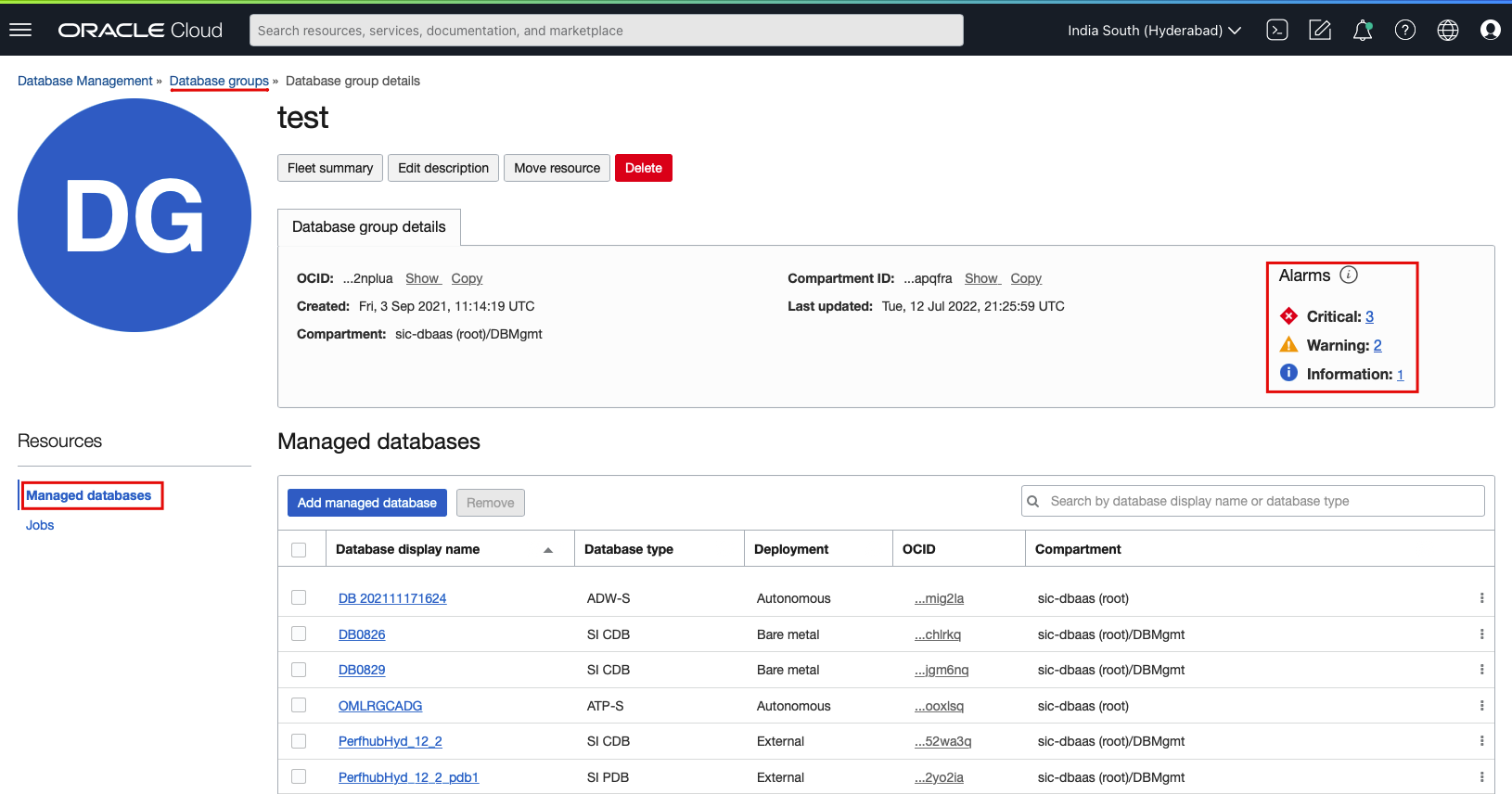The image size is (1512, 794).
Task: Open actions menu for DB0829 row
Action: click(x=1481, y=670)
